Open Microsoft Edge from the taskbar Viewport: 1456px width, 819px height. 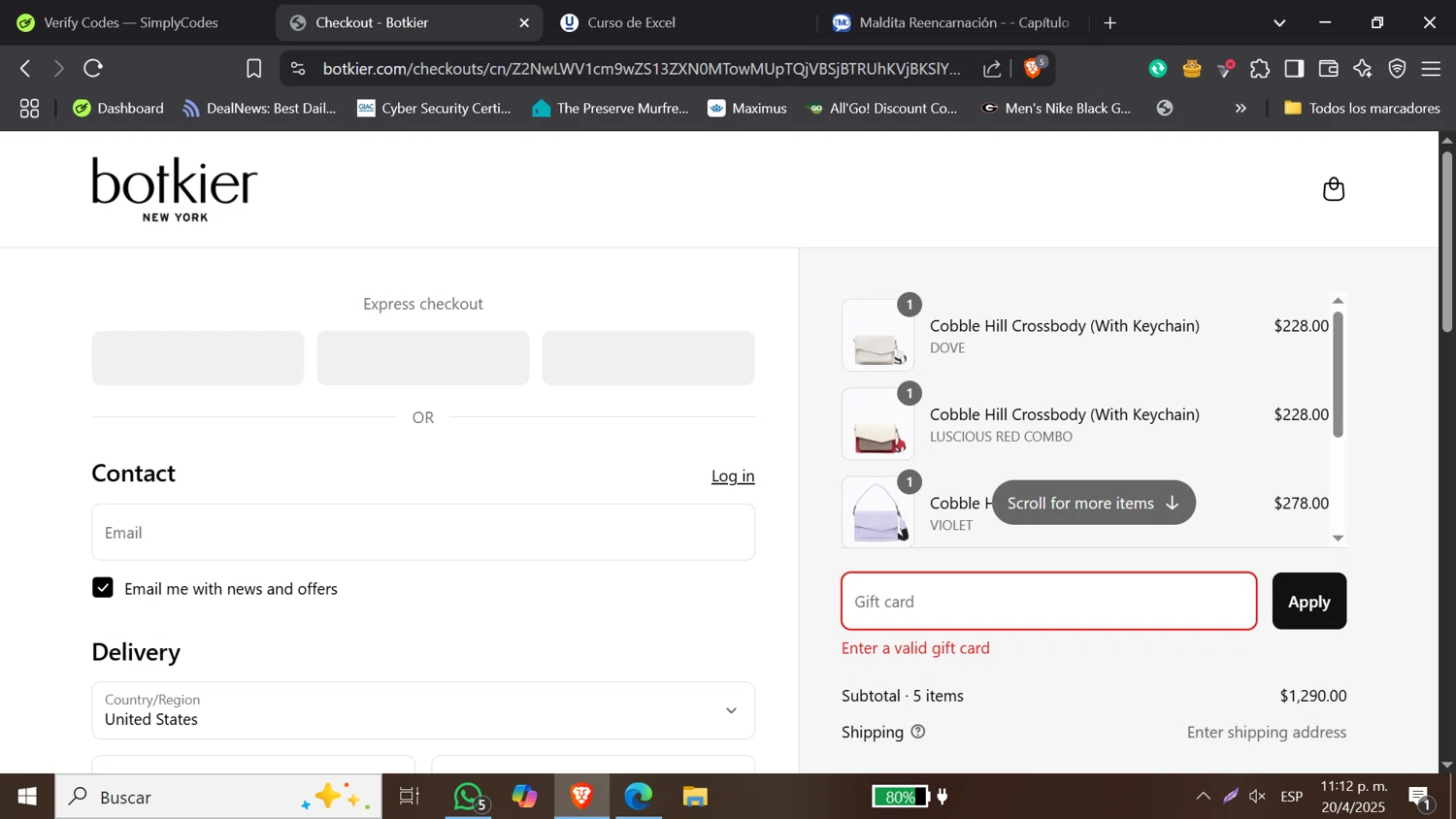[639, 797]
